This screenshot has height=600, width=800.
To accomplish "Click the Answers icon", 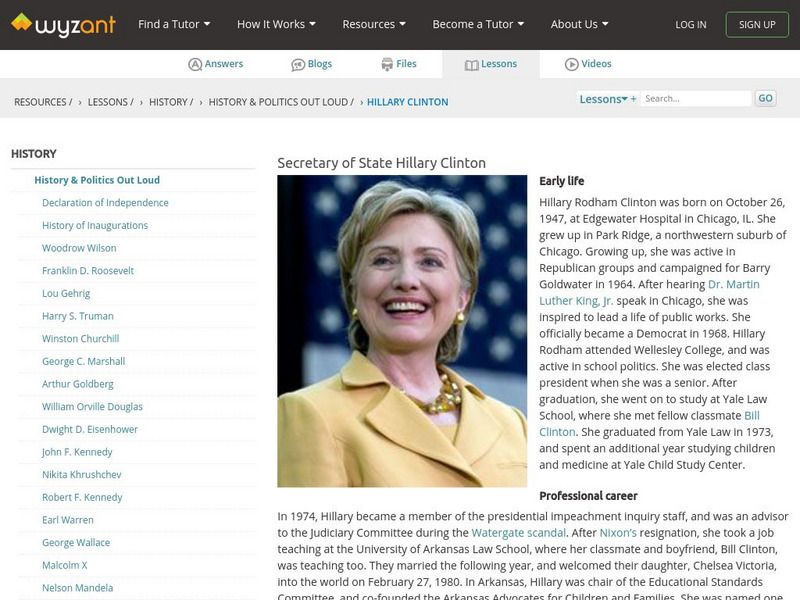I will (x=195, y=64).
